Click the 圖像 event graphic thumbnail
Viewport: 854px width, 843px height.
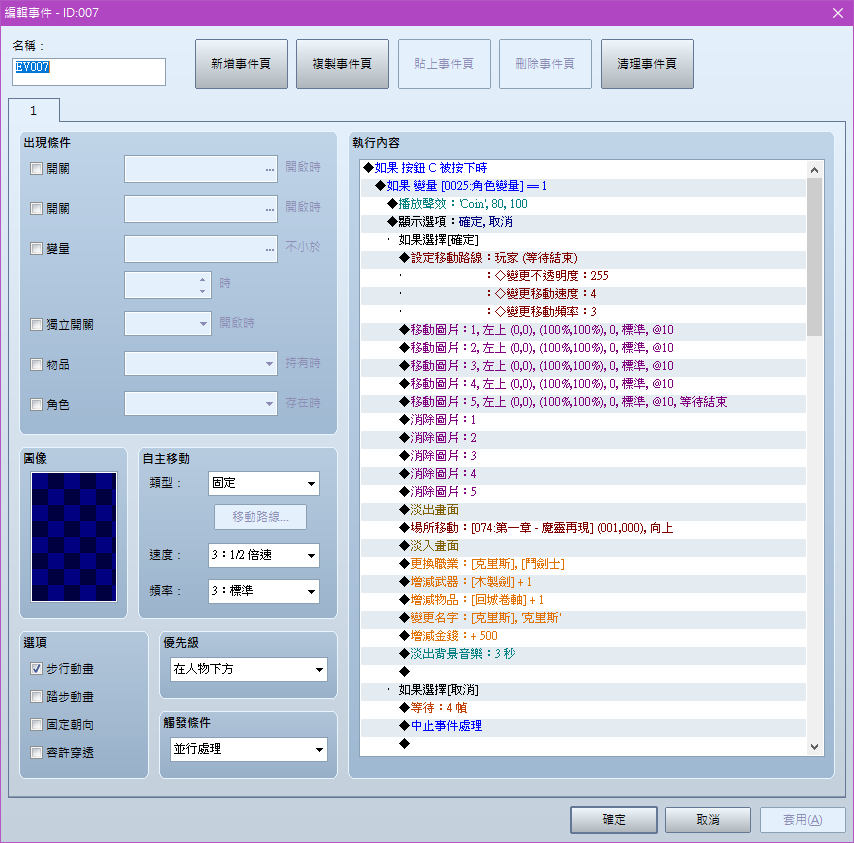74,537
